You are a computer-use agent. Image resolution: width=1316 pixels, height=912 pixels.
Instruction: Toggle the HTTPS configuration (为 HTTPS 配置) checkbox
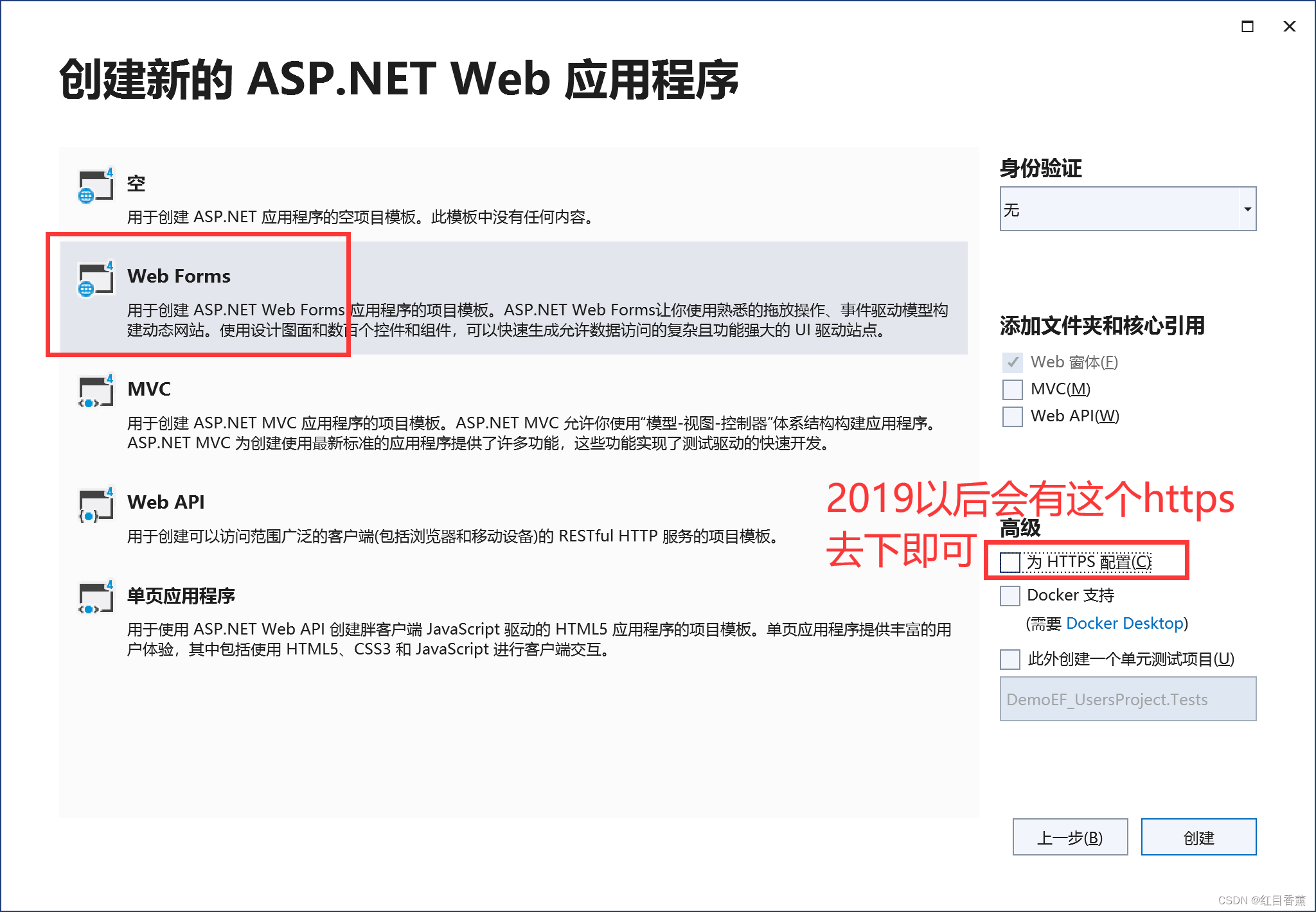[x=1010, y=562]
